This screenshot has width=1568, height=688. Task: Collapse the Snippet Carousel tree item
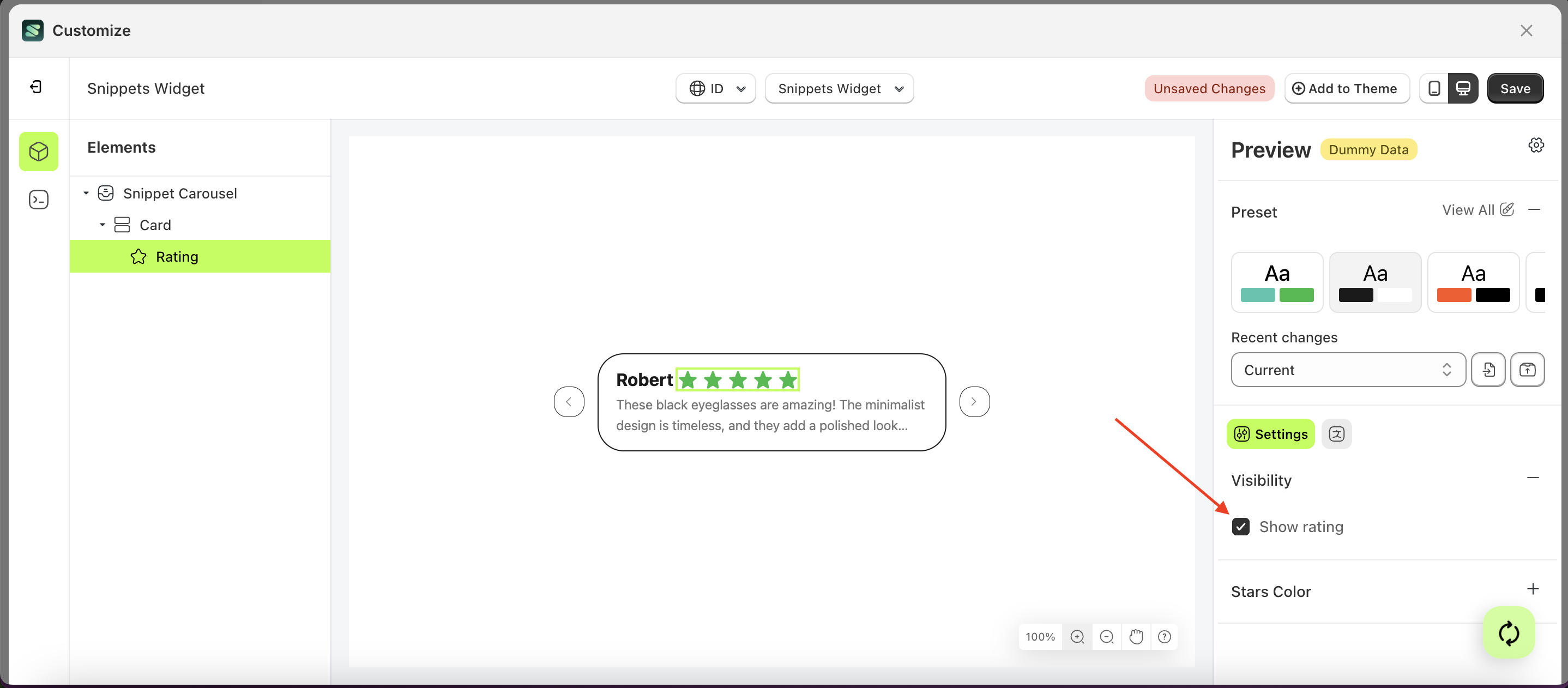[x=86, y=193]
